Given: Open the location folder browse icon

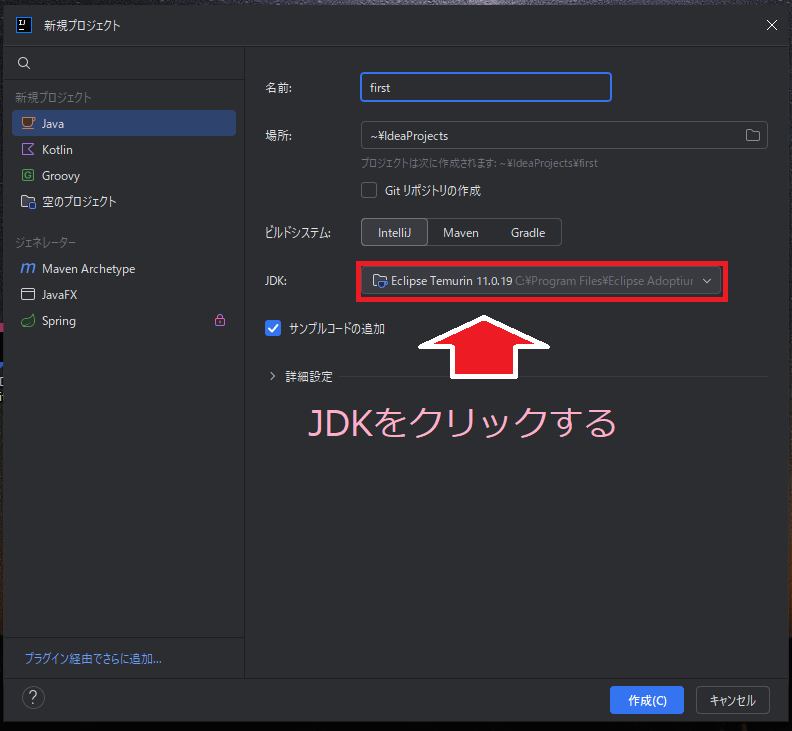Looking at the screenshot, I should point(753,135).
